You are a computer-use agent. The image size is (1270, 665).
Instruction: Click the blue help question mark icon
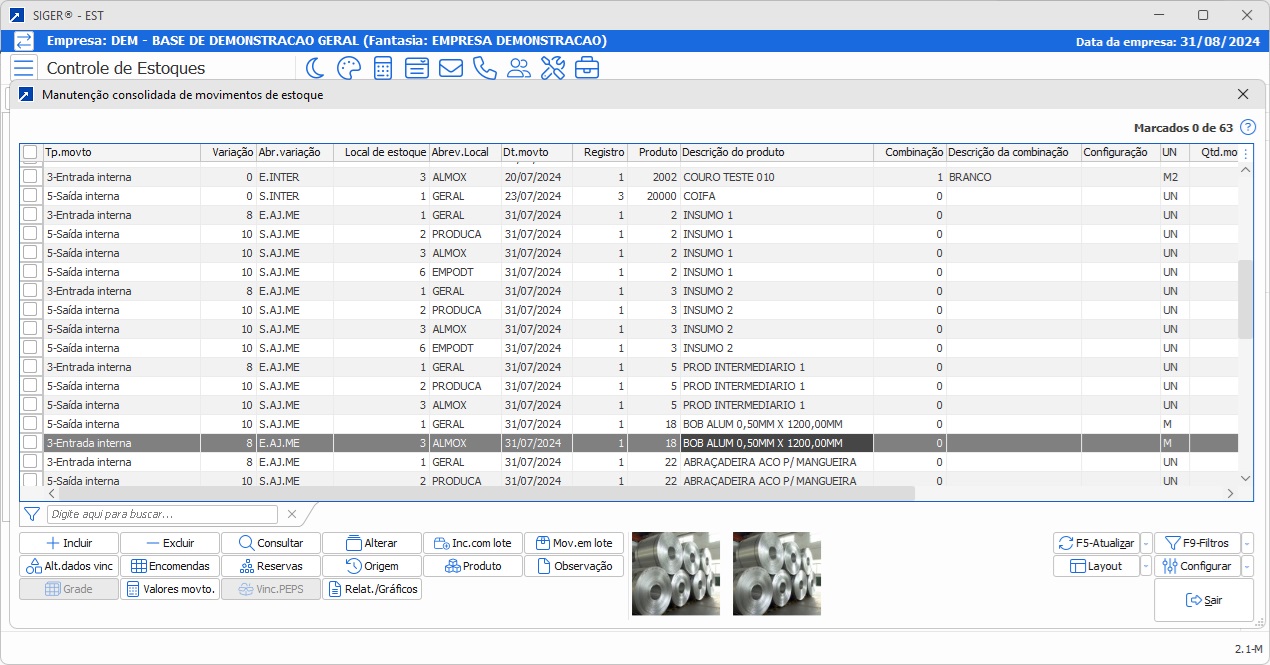(x=1247, y=128)
